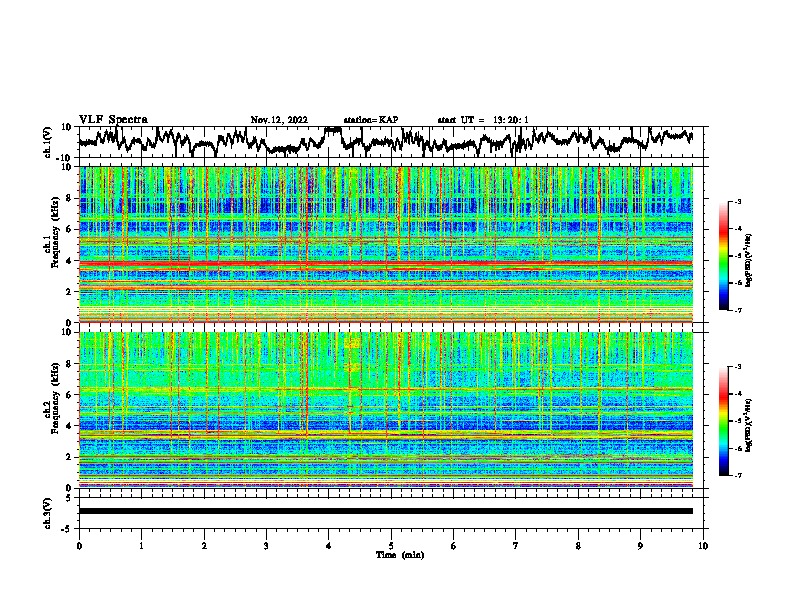Click the "VLF Spectra" plot title
This screenshot has height=612, width=792.
[x=113, y=120]
